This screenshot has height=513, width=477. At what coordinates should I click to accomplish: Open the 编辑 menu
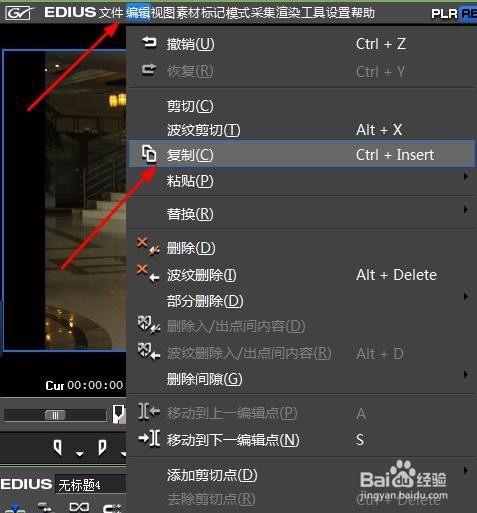138,13
